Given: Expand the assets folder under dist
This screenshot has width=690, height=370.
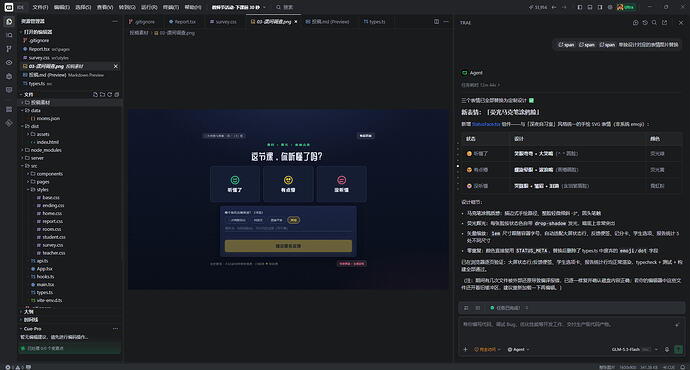Looking at the screenshot, I should (x=39, y=134).
